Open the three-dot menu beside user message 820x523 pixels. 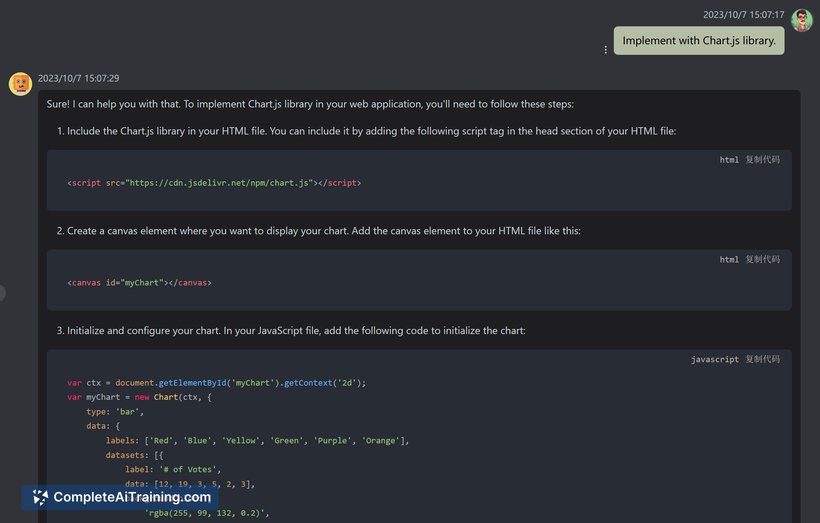click(606, 50)
